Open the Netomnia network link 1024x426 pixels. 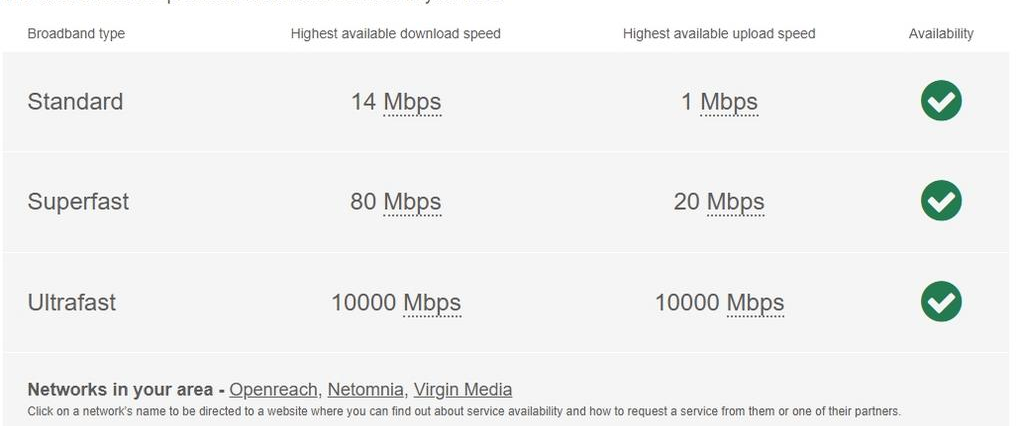[366, 390]
